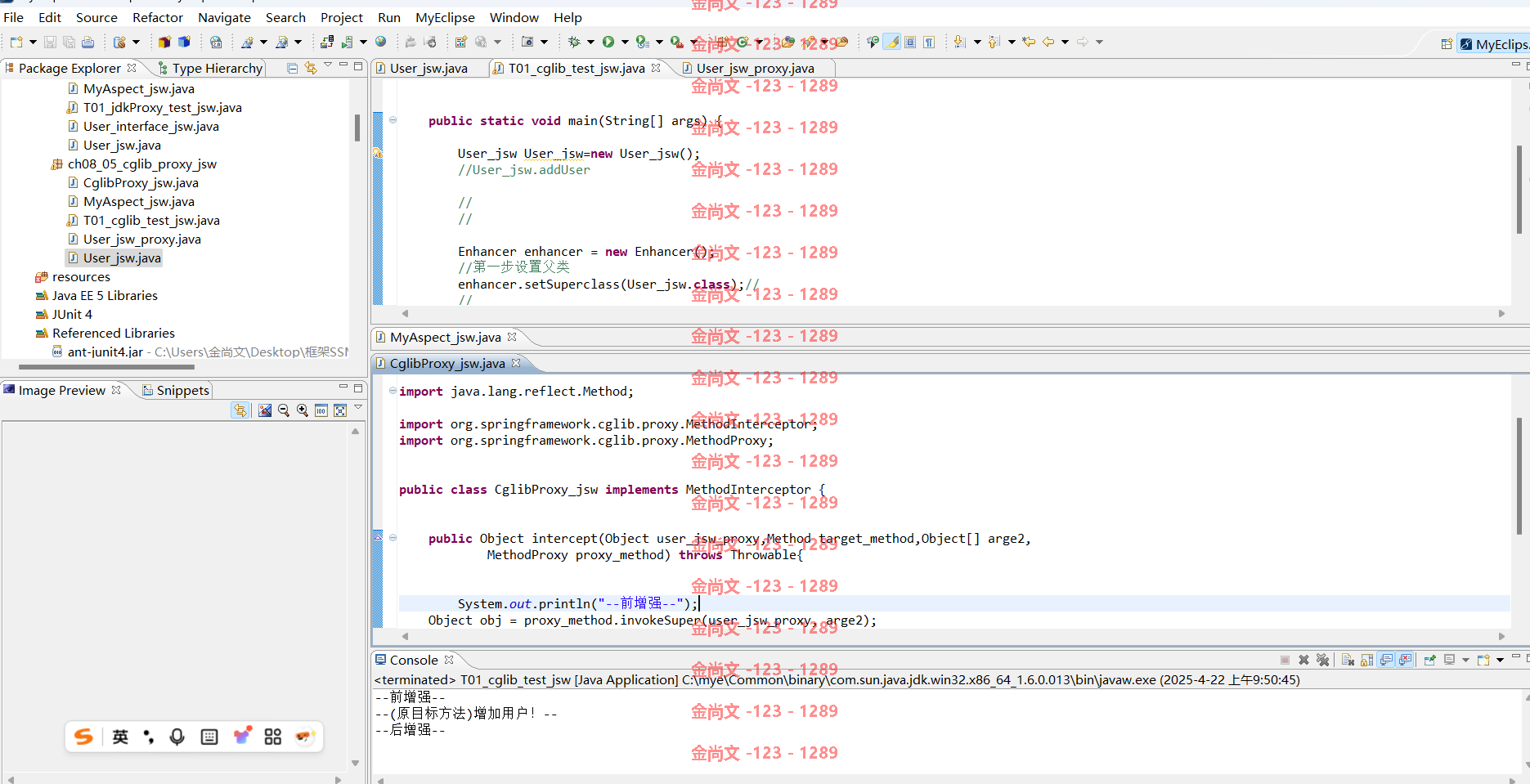Select CglibProxy_jsw.java in Package Explorer

click(x=141, y=182)
